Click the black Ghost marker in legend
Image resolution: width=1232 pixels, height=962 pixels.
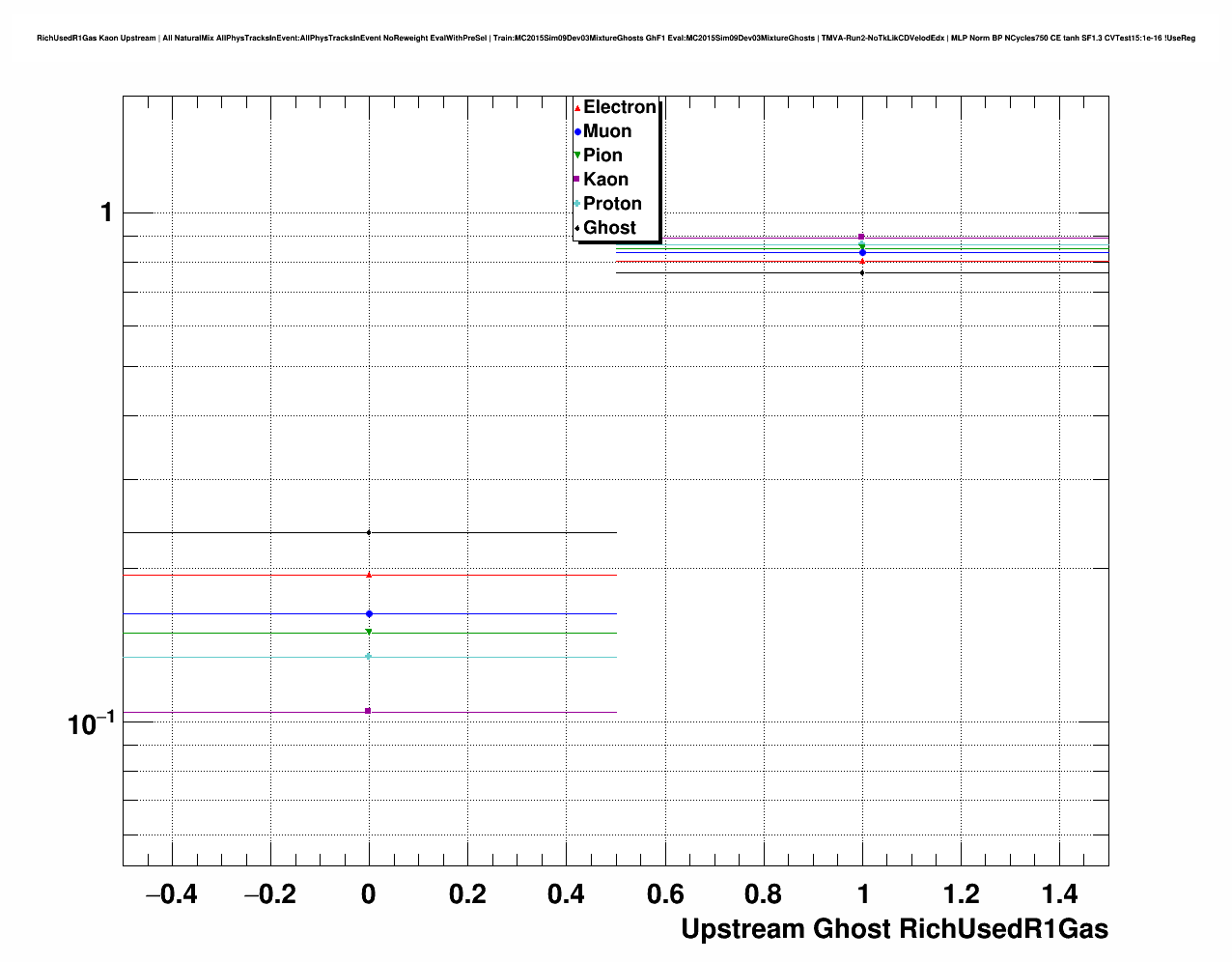[577, 228]
